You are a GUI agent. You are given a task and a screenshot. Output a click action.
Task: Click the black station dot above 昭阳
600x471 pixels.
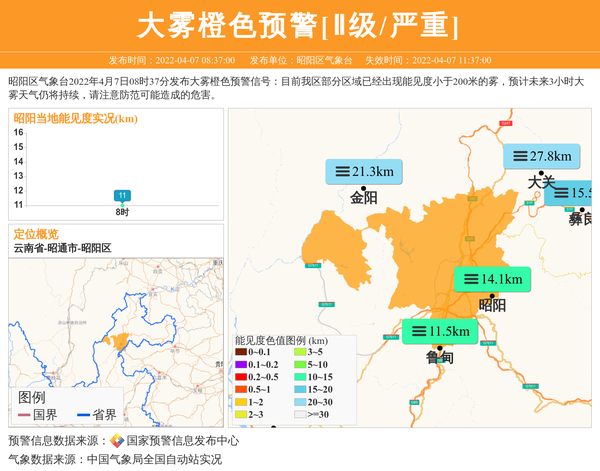pyautogui.click(x=492, y=296)
